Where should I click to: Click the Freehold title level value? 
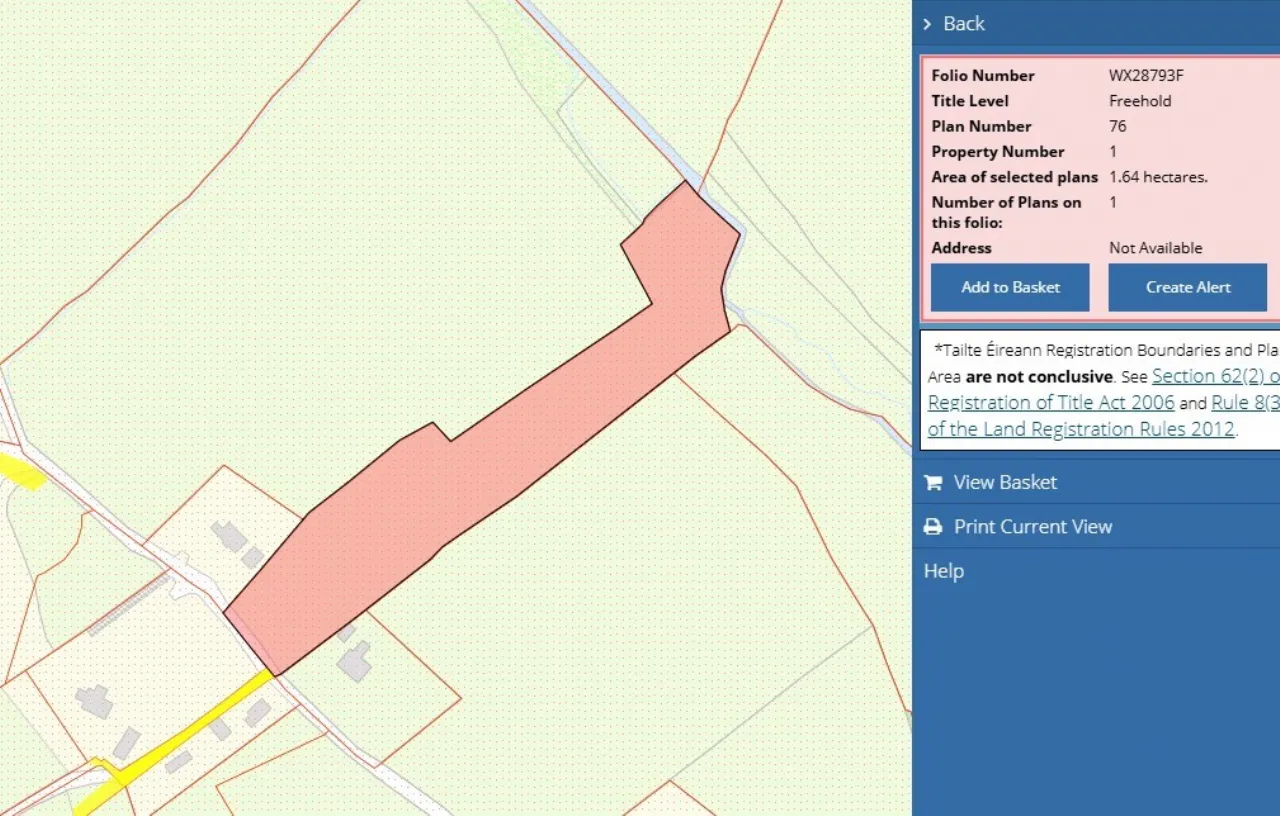[x=1140, y=101]
